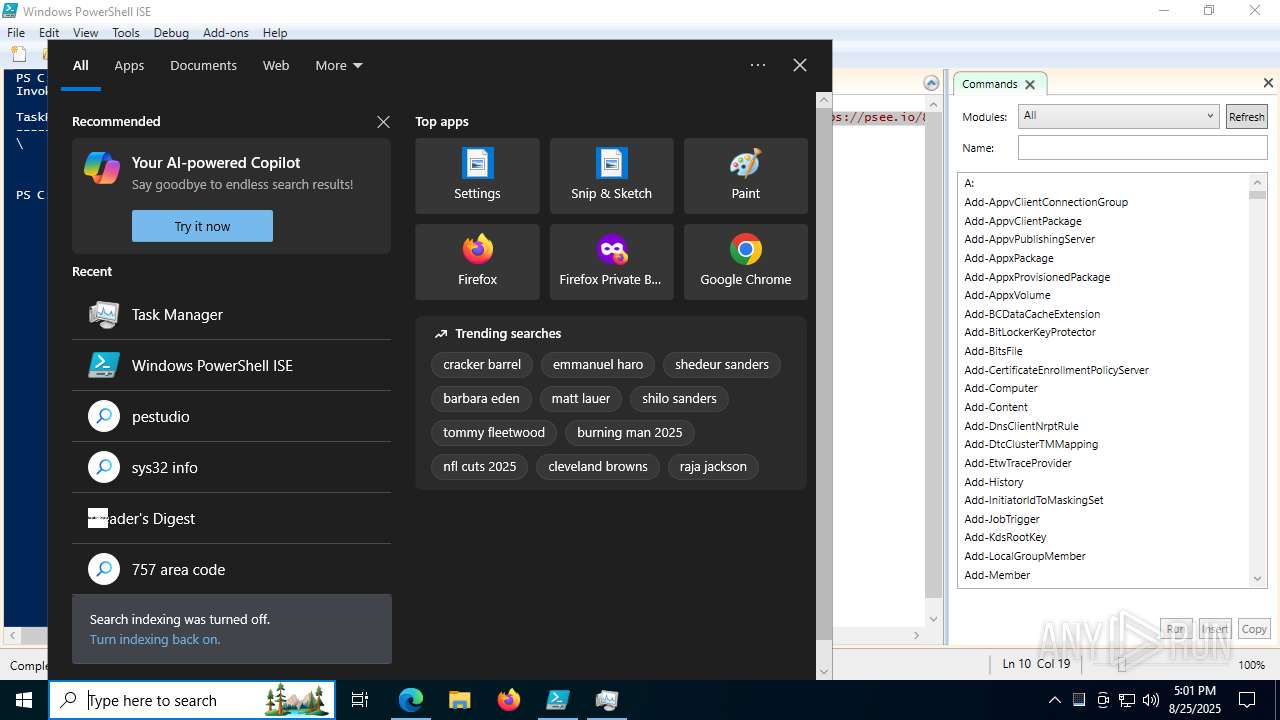Open Windows PowerShell ISE recent item
This screenshot has width=1280, height=720.
tap(231, 365)
